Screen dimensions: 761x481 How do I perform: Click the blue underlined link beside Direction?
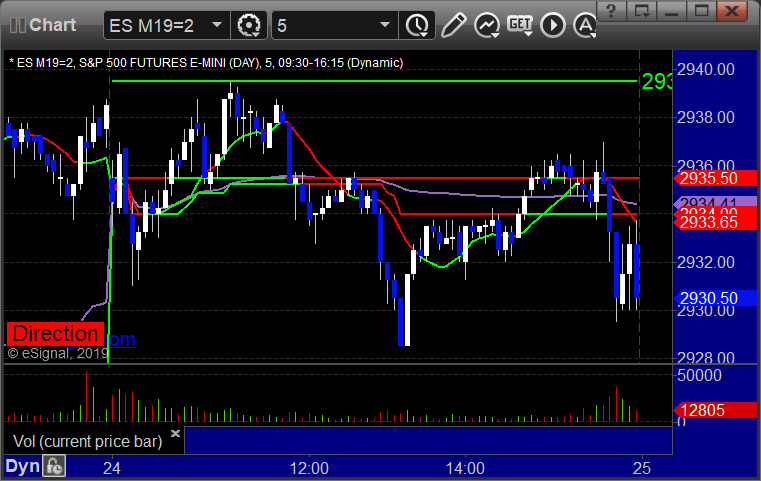coord(120,340)
